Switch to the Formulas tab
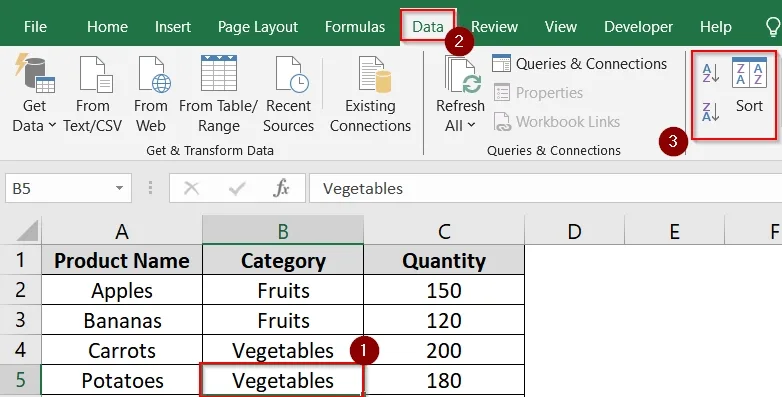782x397 pixels. pos(355,27)
